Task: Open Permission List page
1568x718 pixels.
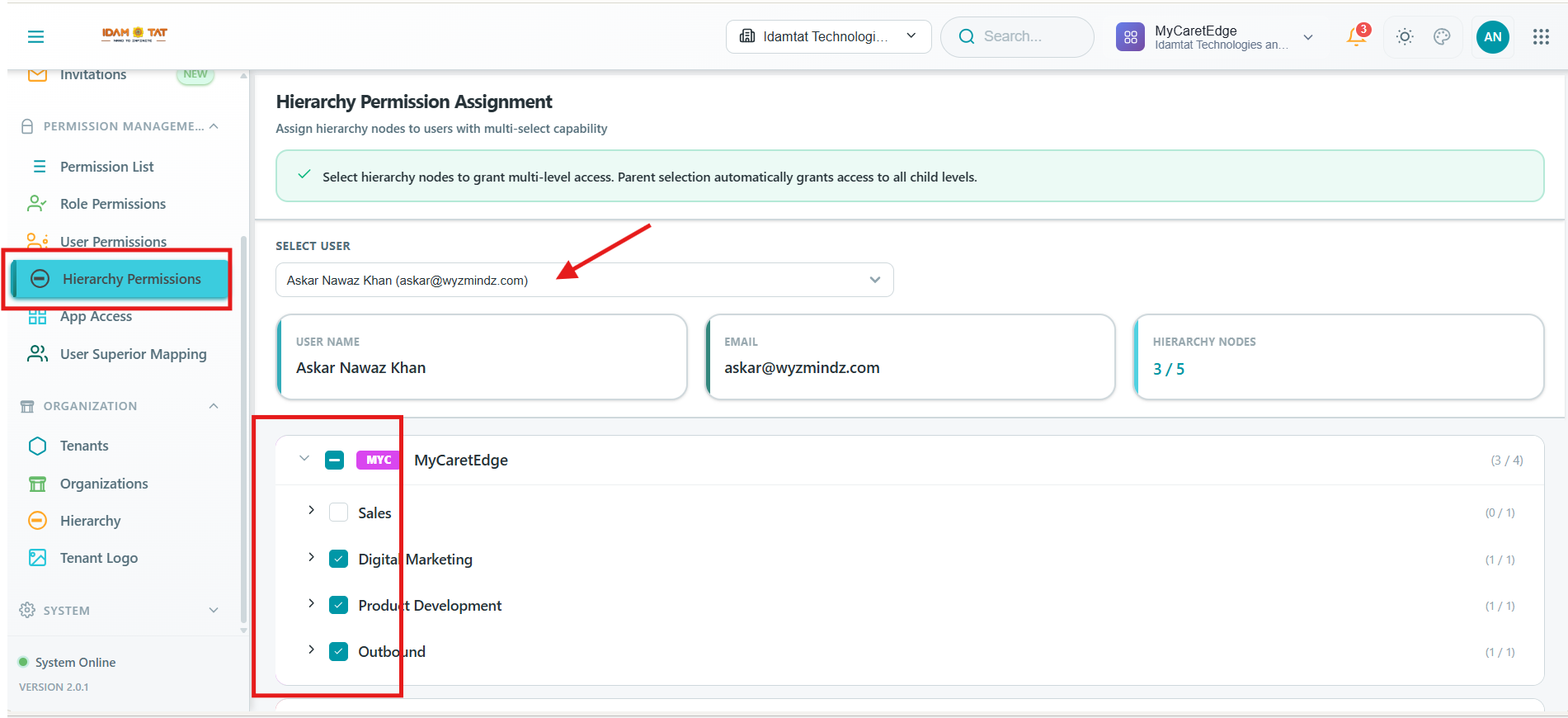Action: point(107,167)
